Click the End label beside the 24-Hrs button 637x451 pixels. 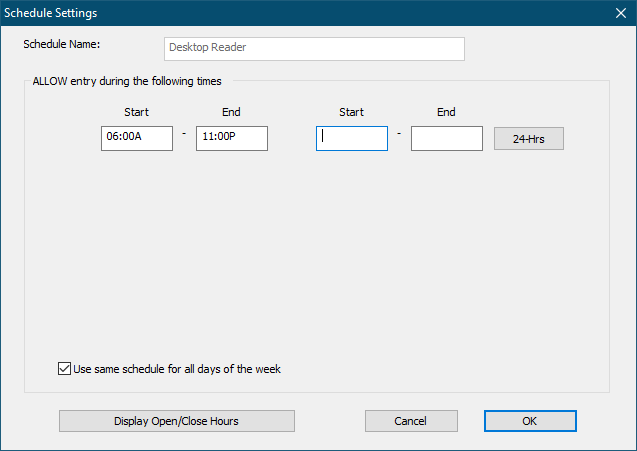point(446,112)
